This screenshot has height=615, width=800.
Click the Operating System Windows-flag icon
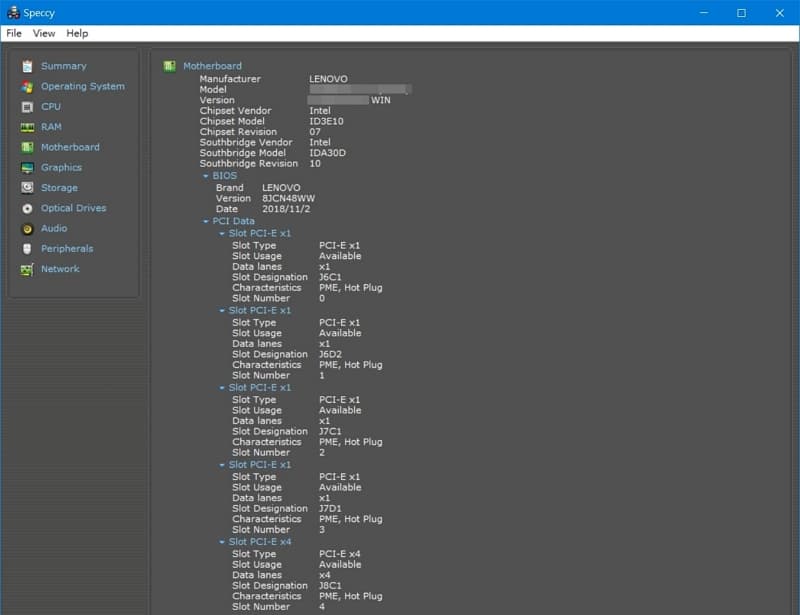pos(27,87)
